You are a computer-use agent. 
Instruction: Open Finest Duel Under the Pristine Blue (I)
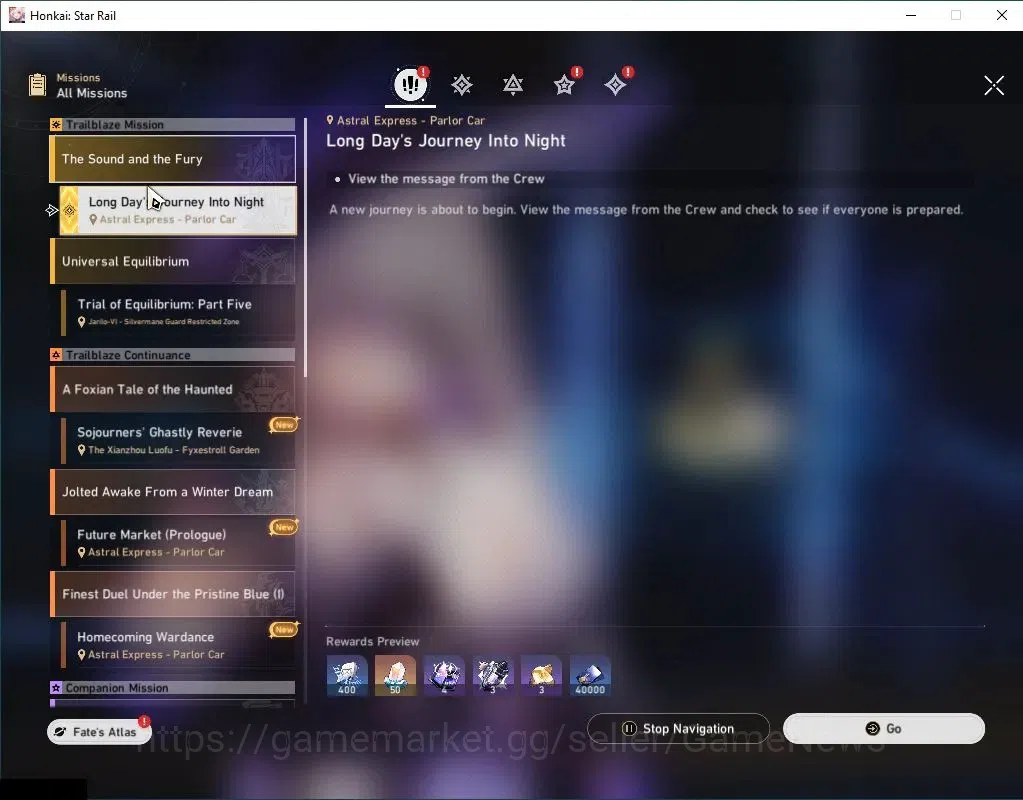173,594
